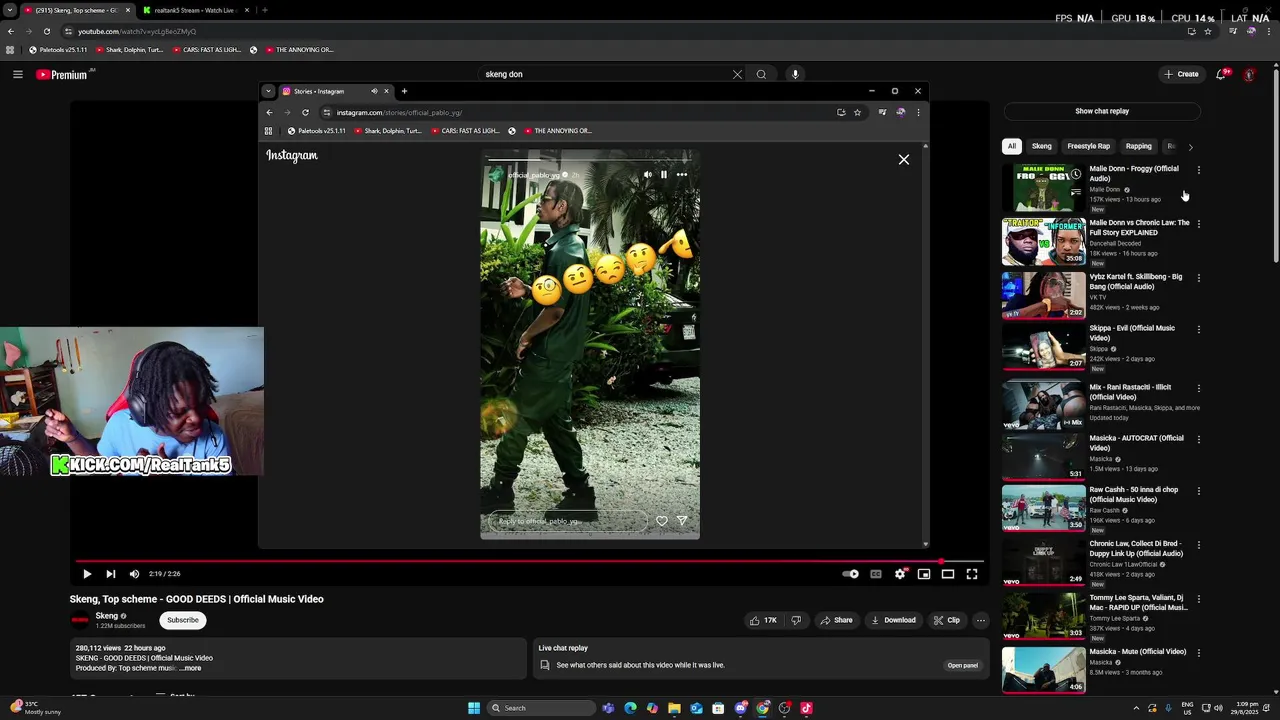This screenshot has width=1280, height=720.
Task: Click the Reply to official_pablo_yg field
Action: (x=567, y=521)
